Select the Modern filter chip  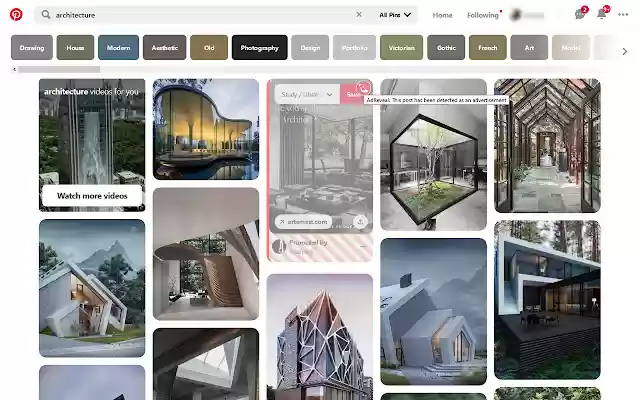118,47
